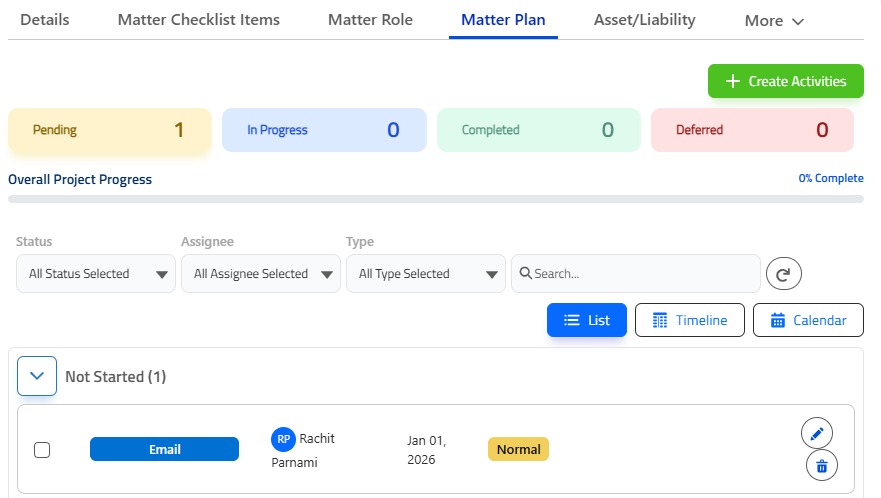Viewport: 881px width, 498px height.
Task: Open the Type filter dropdown
Action: tap(426, 274)
